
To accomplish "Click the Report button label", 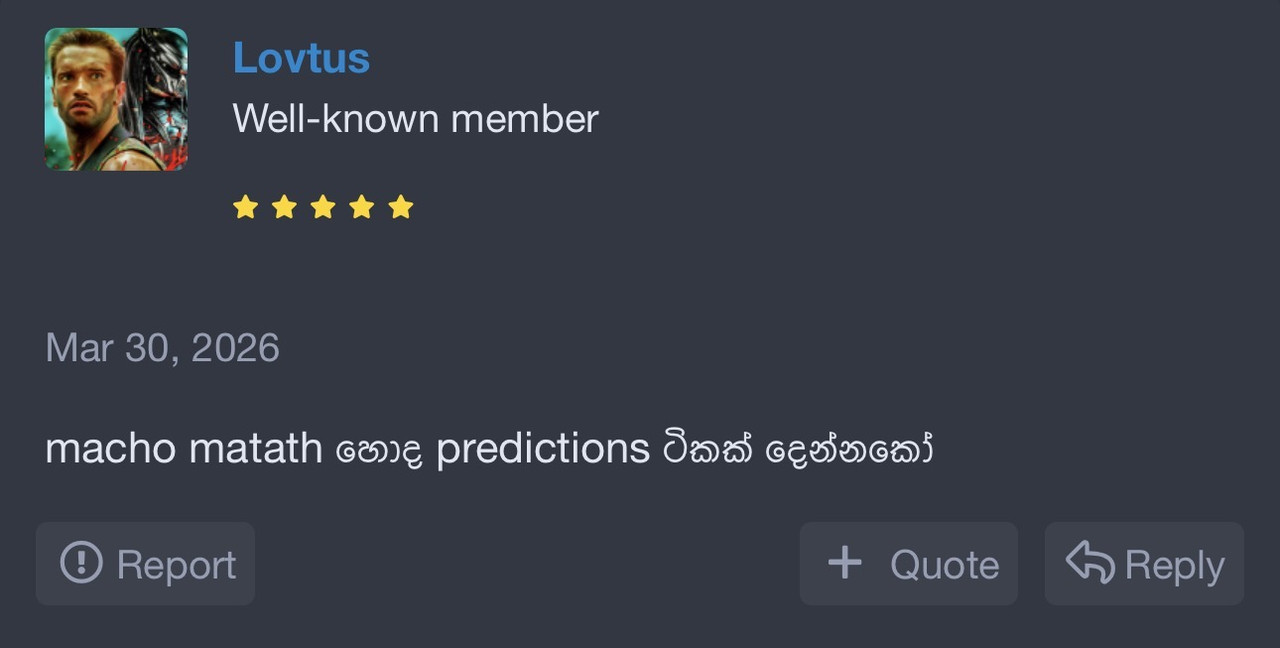I will click(176, 565).
